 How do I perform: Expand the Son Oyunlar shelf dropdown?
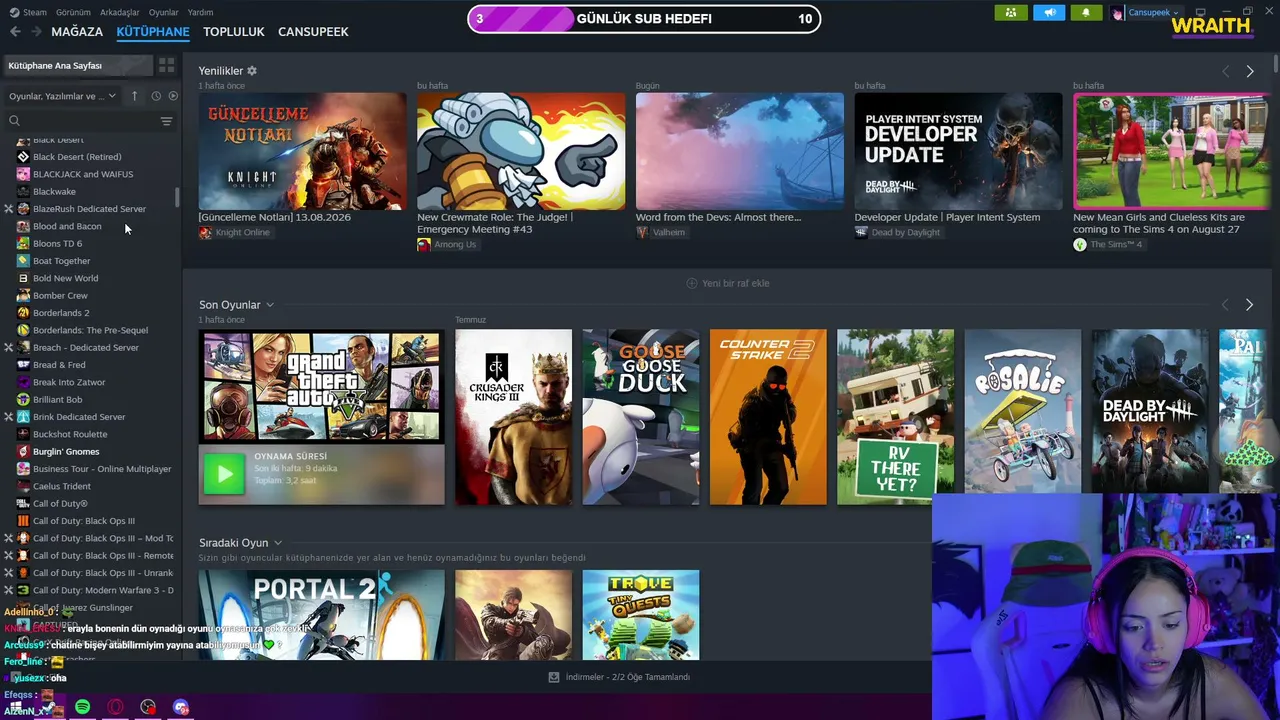270,305
